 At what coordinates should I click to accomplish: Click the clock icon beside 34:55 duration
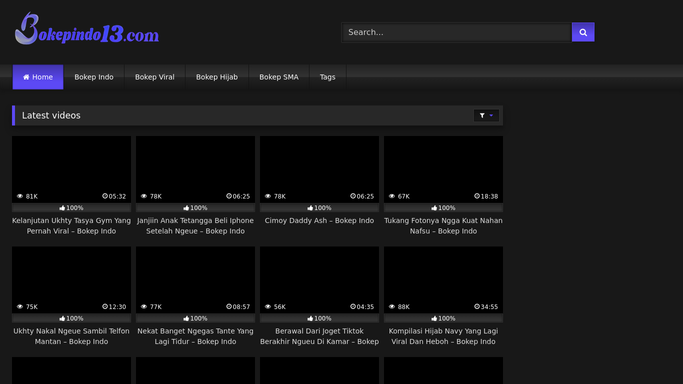[x=477, y=307]
